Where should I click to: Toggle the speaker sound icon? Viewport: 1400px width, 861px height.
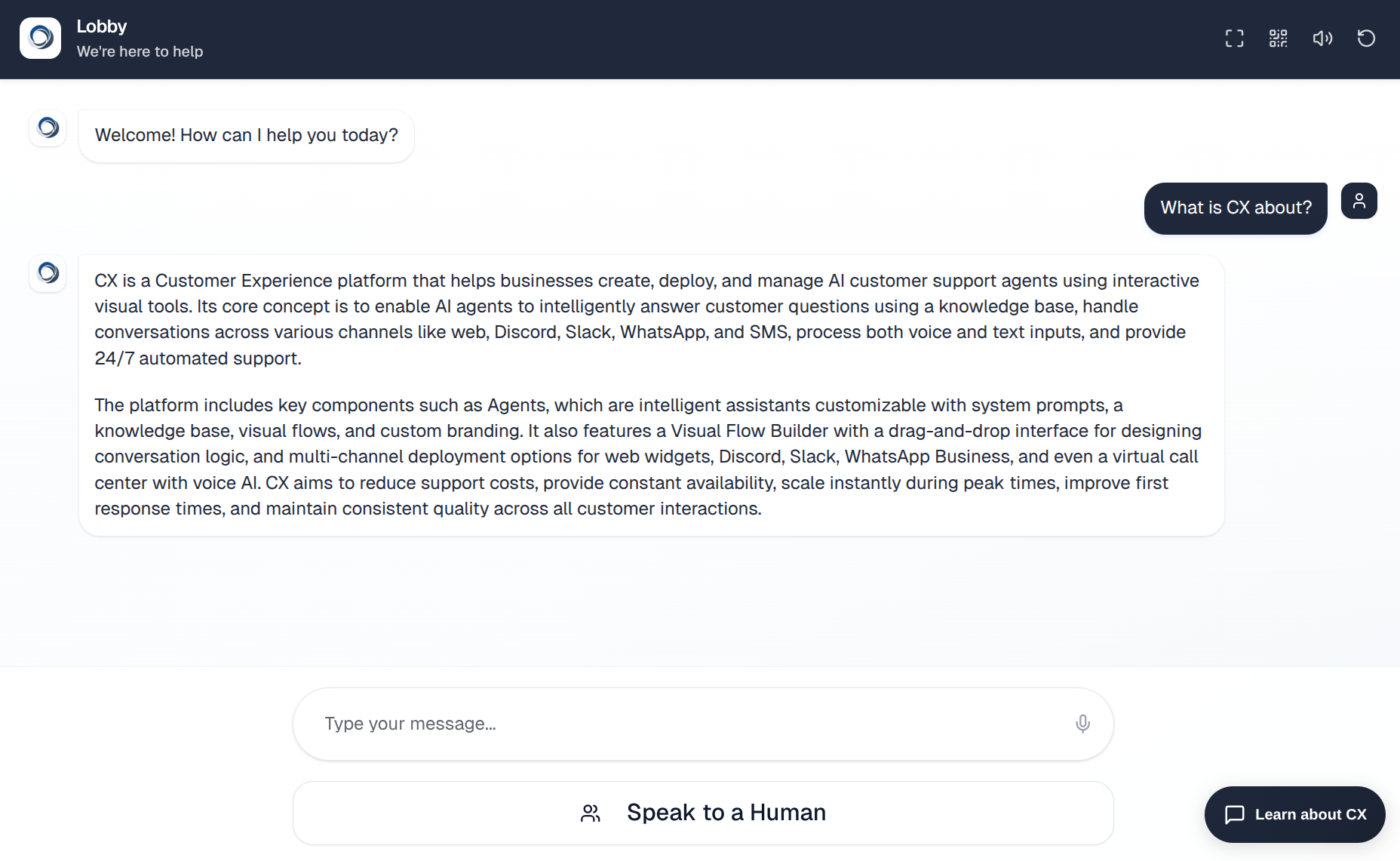click(x=1322, y=38)
